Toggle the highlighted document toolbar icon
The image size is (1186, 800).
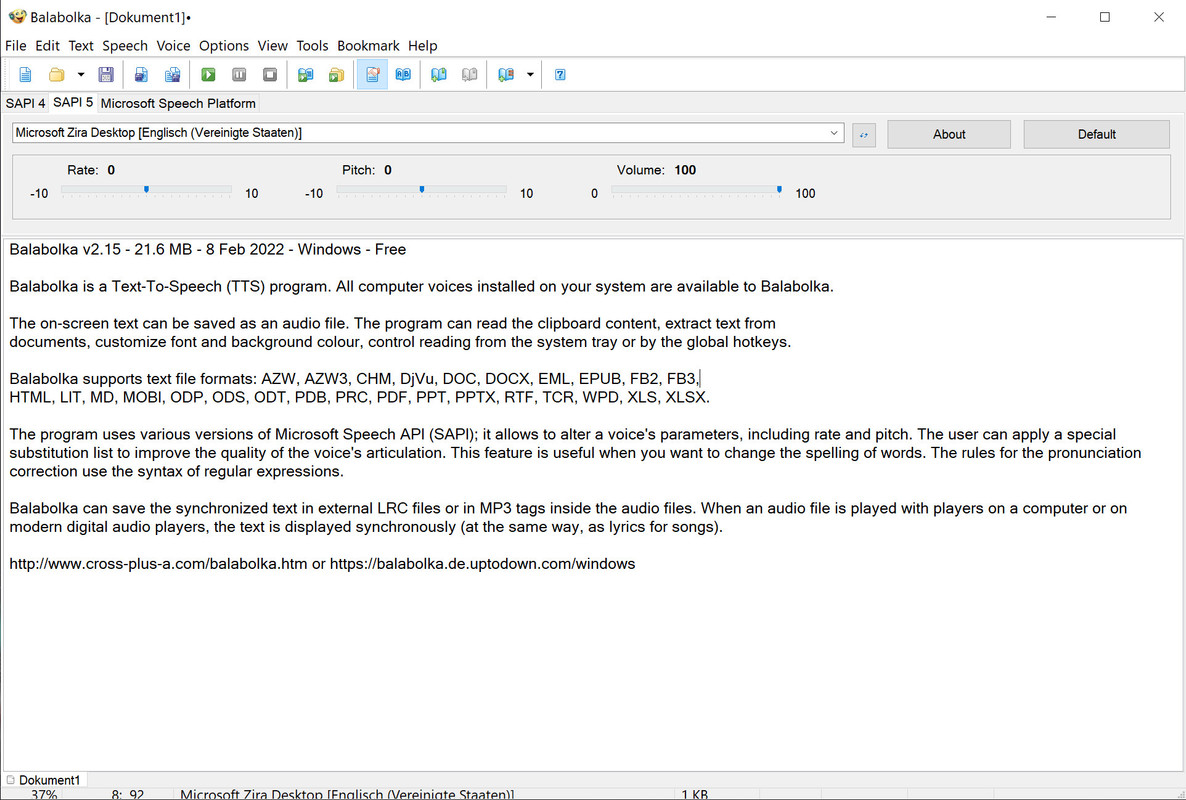[x=372, y=74]
